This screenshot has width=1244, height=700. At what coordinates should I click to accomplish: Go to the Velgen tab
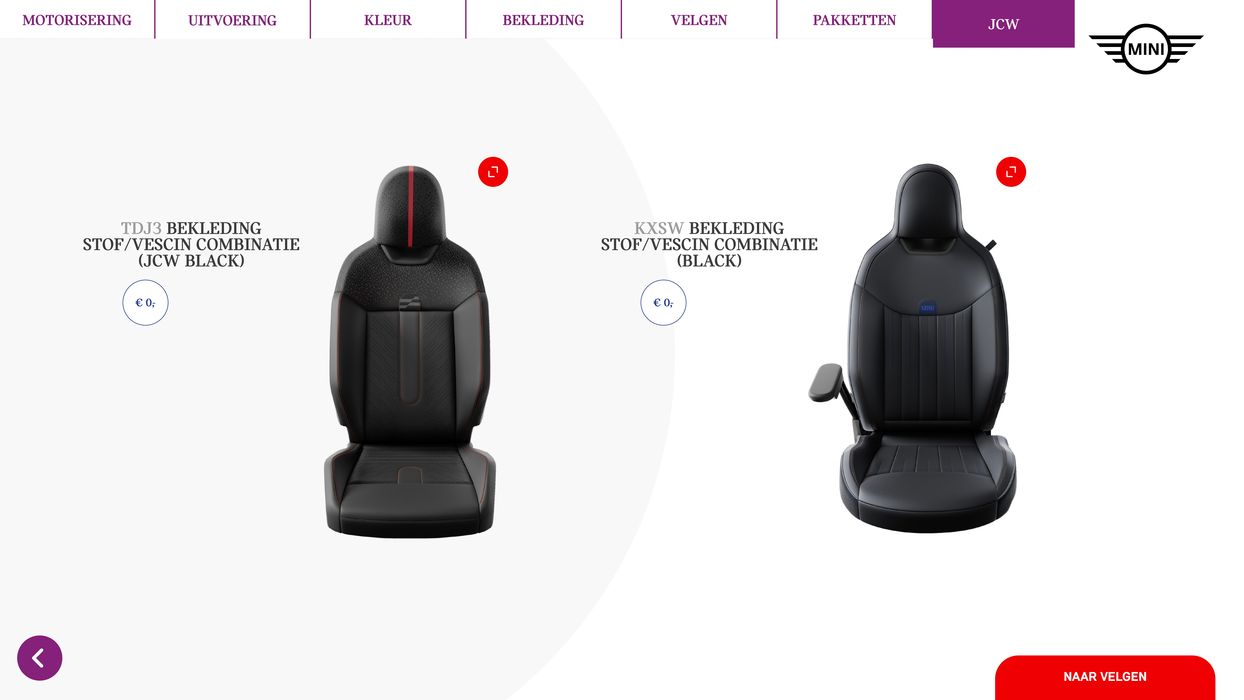(699, 20)
